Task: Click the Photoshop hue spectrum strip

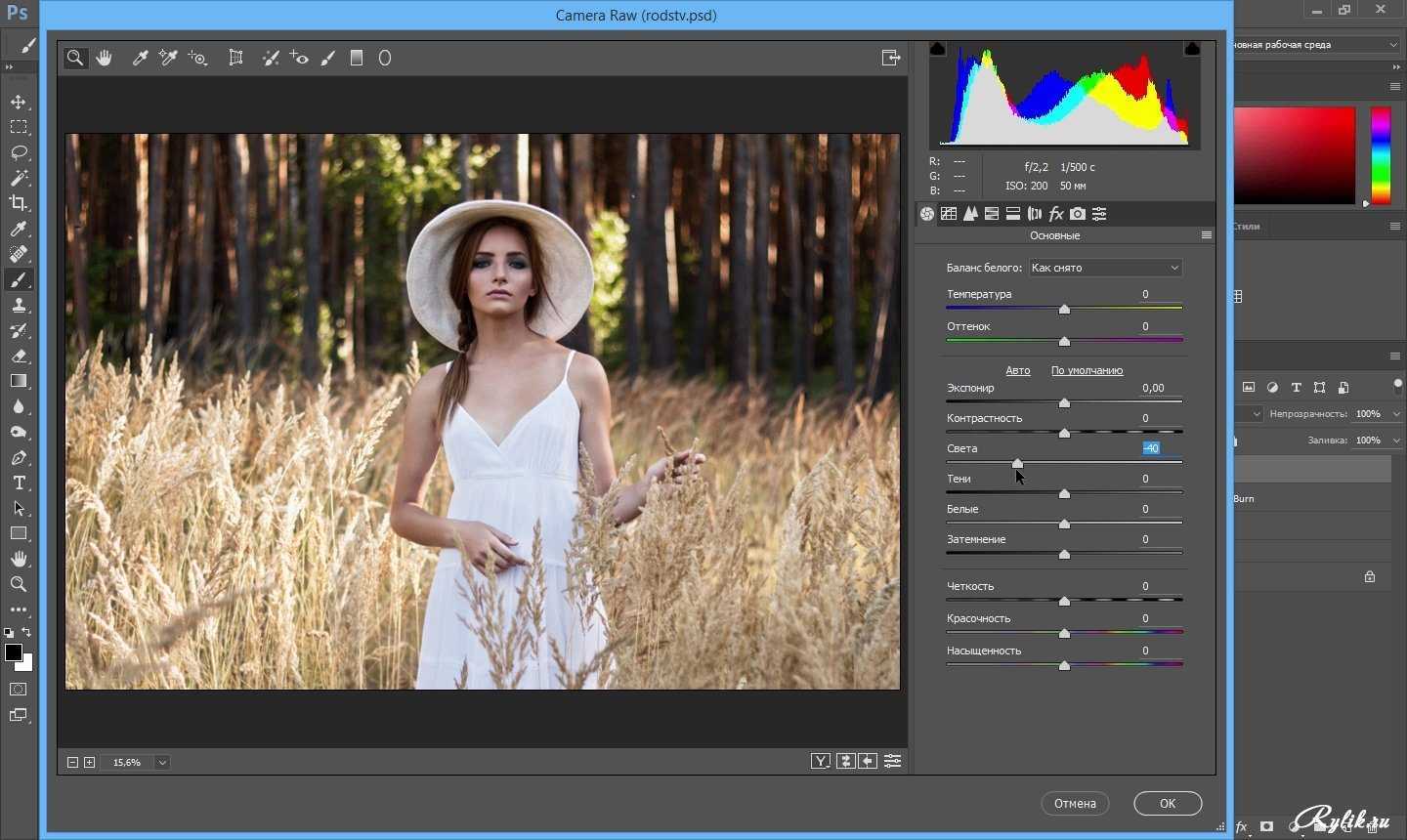Action: [x=1381, y=155]
